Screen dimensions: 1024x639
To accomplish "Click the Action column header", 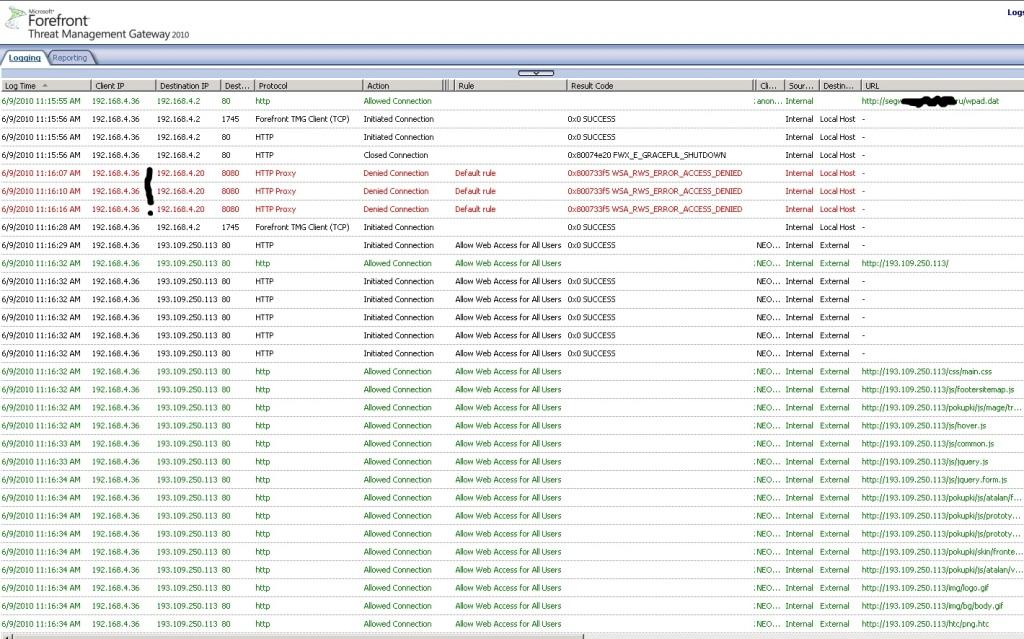I will coord(402,86).
